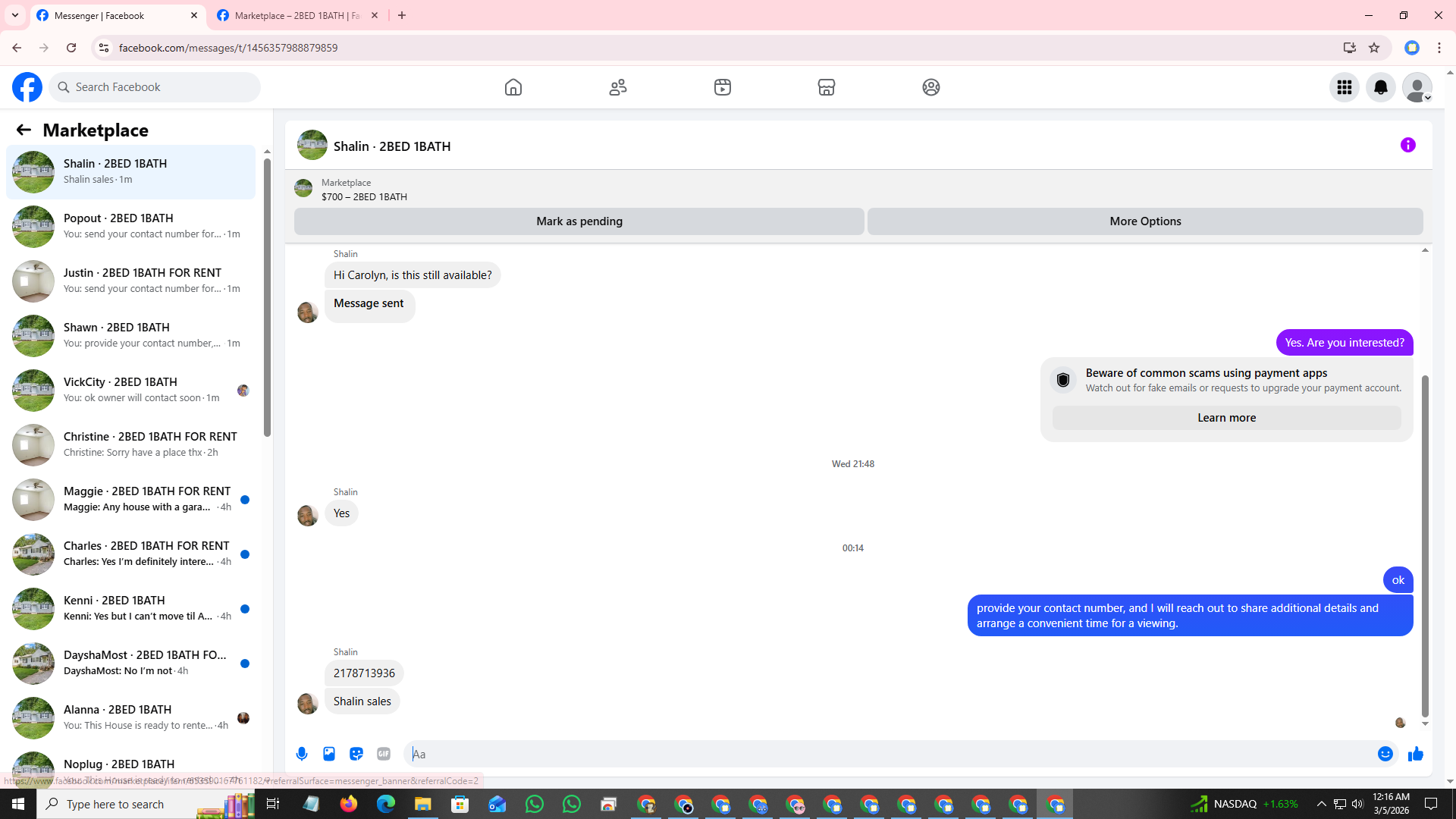Viewport: 1456px width, 819px height.
Task: Open More Options for the listing
Action: click(x=1145, y=221)
